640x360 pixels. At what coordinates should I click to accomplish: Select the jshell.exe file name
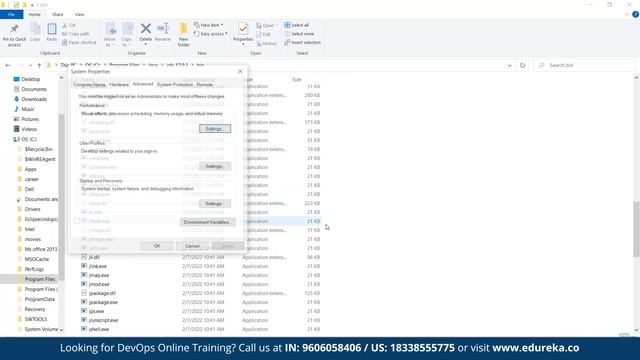click(99, 329)
